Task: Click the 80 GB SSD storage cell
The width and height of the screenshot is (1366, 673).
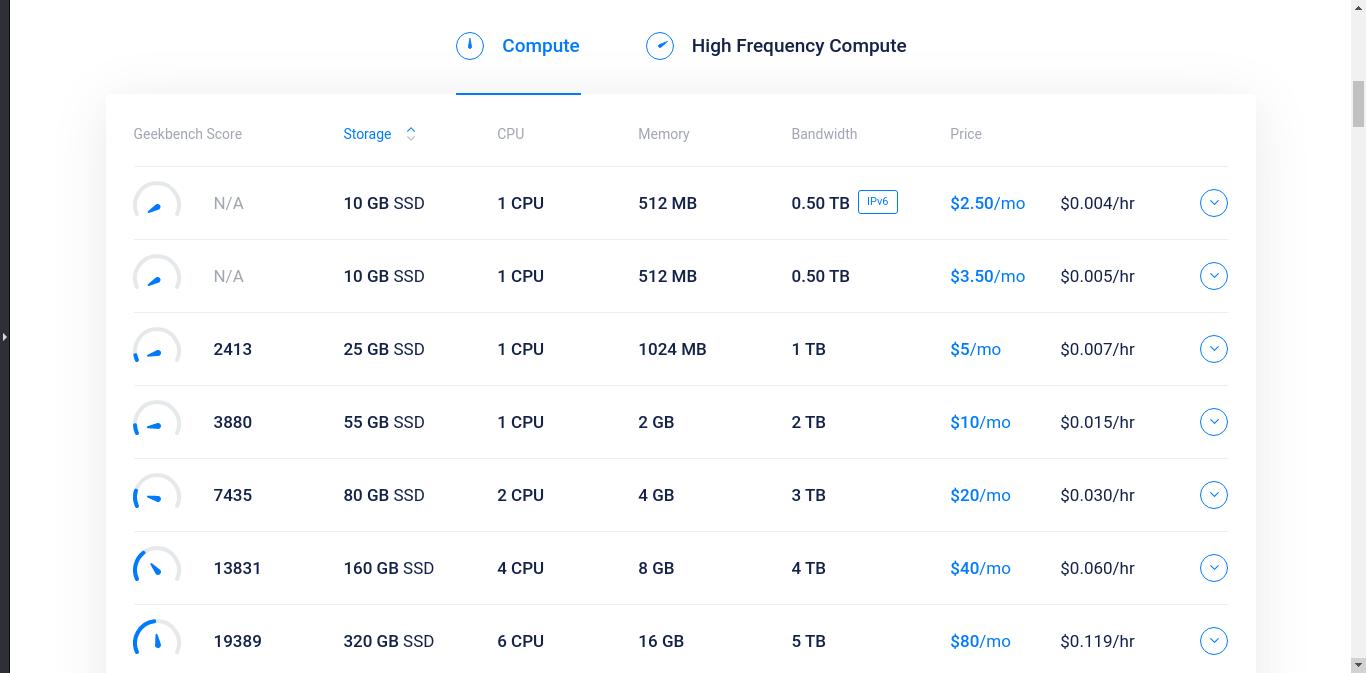Action: click(384, 495)
